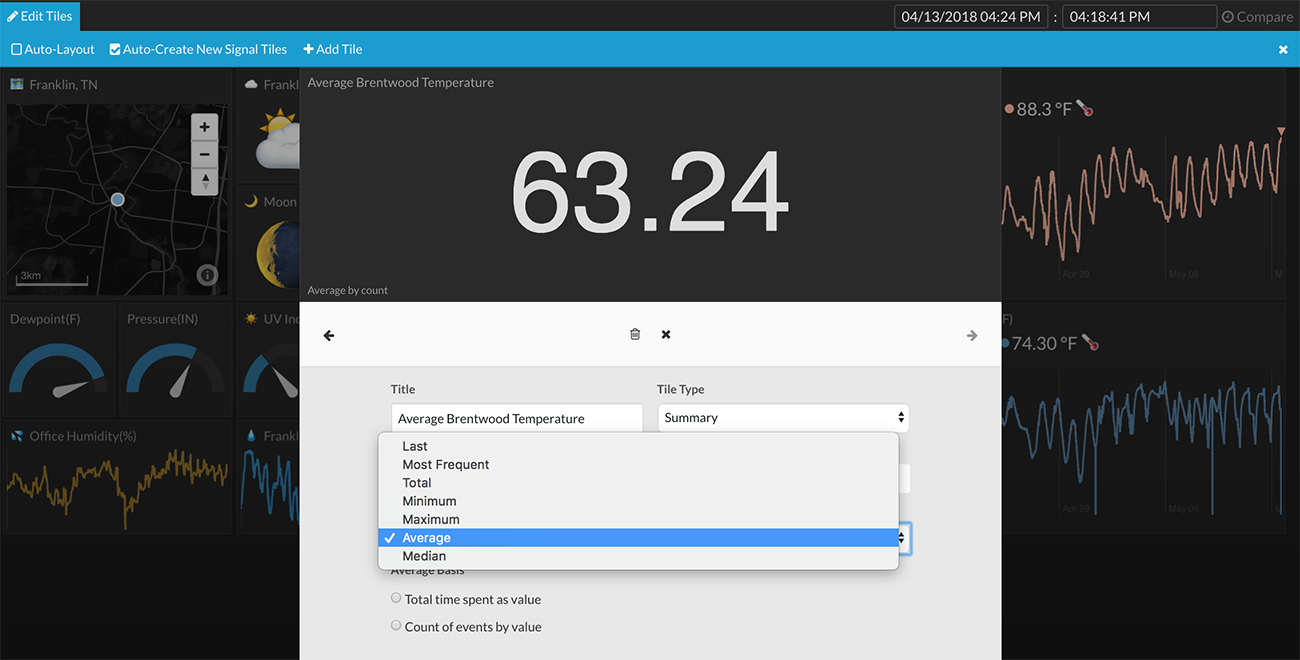
Task: Choose Most Frequent from the list
Action: pyautogui.click(x=445, y=464)
